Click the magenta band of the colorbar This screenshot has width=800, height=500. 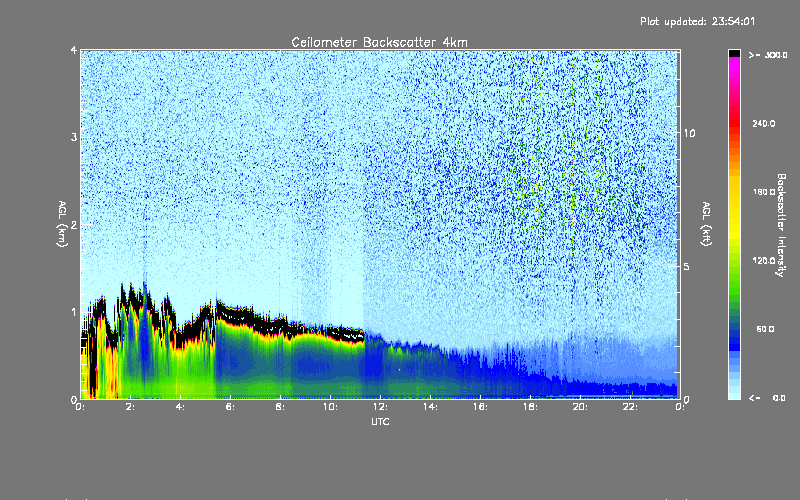pyautogui.click(x=734, y=63)
